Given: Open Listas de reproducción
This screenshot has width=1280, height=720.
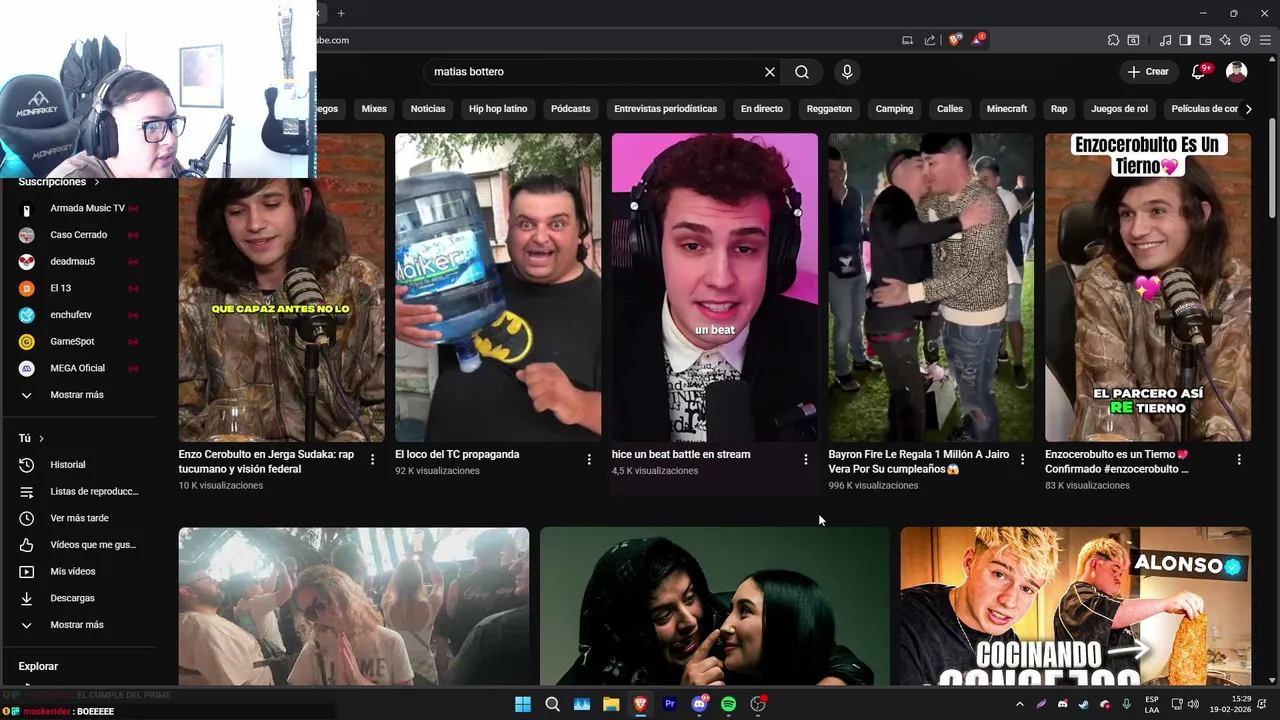Looking at the screenshot, I should click(x=78, y=492).
